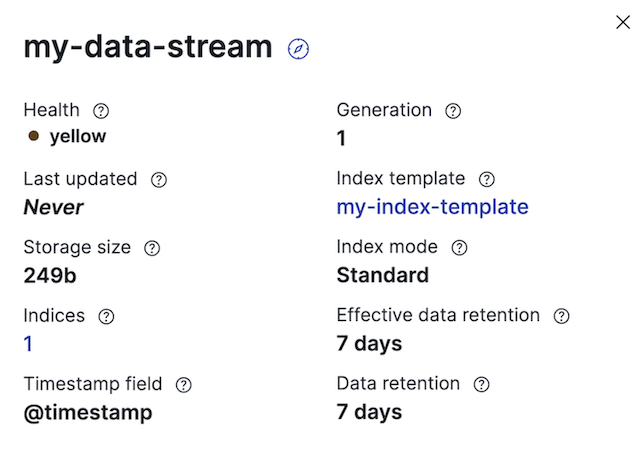
Task: Open the indices count link "1"
Action: pyautogui.click(x=29, y=344)
